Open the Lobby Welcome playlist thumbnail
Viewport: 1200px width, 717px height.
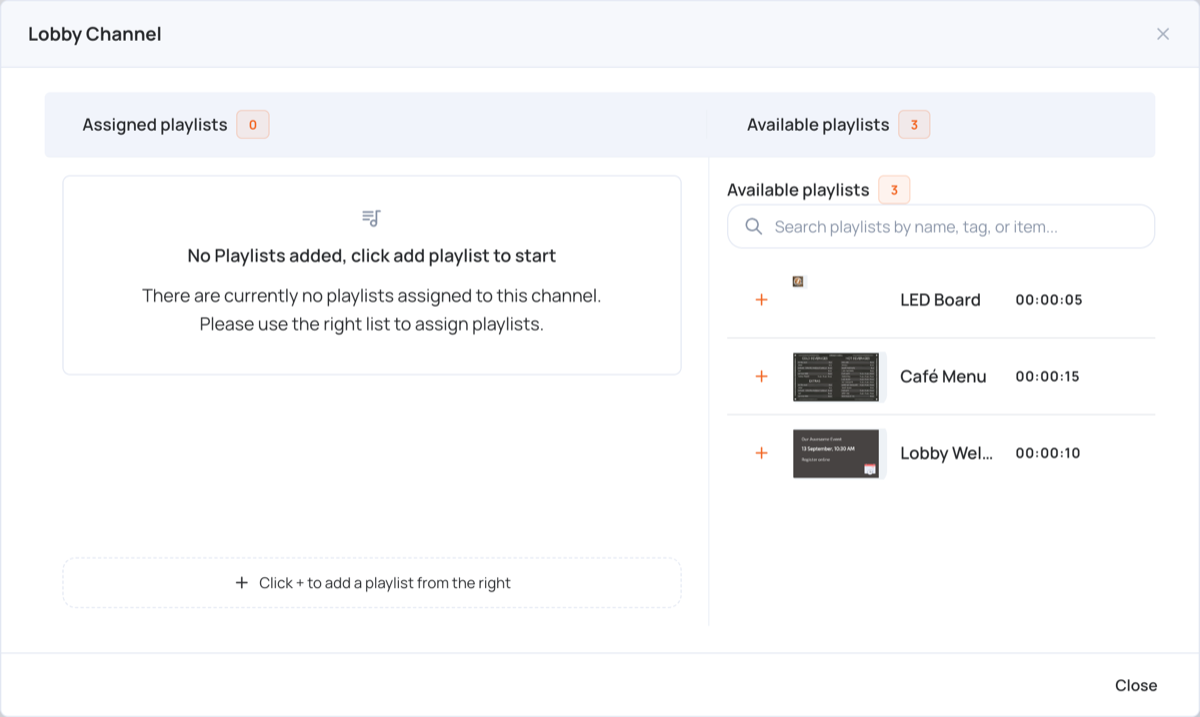[x=836, y=453]
